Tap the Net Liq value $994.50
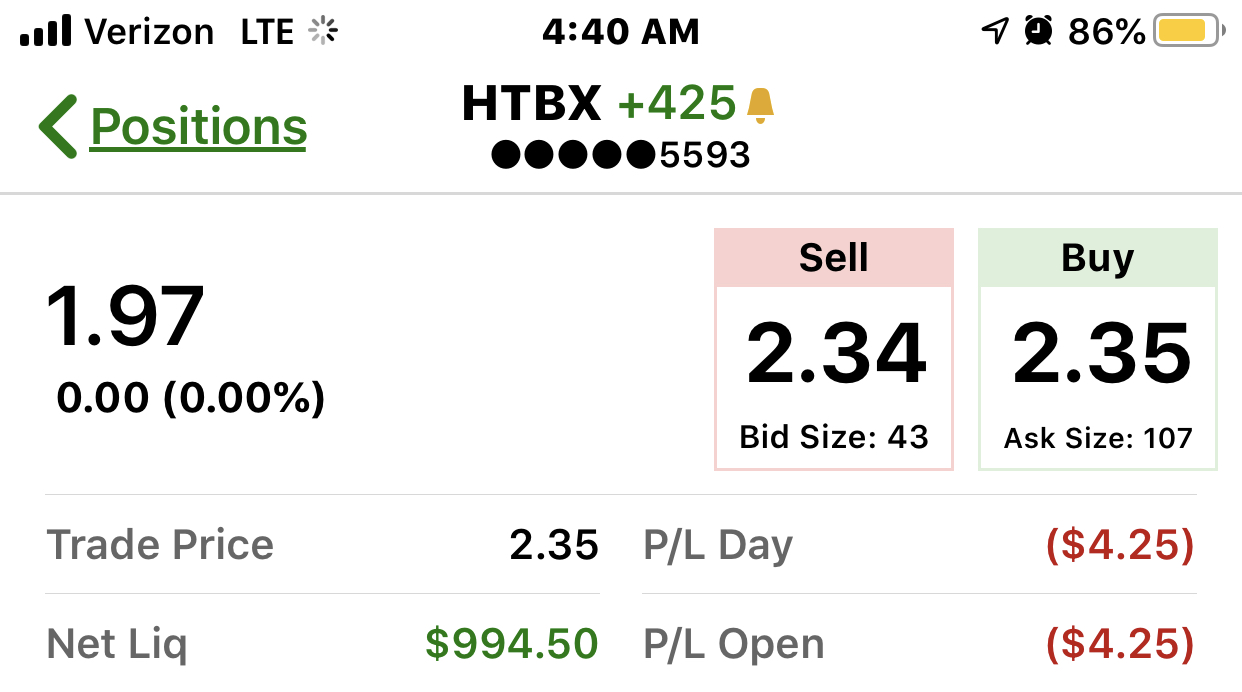The height and width of the screenshot is (692, 1242). (511, 644)
